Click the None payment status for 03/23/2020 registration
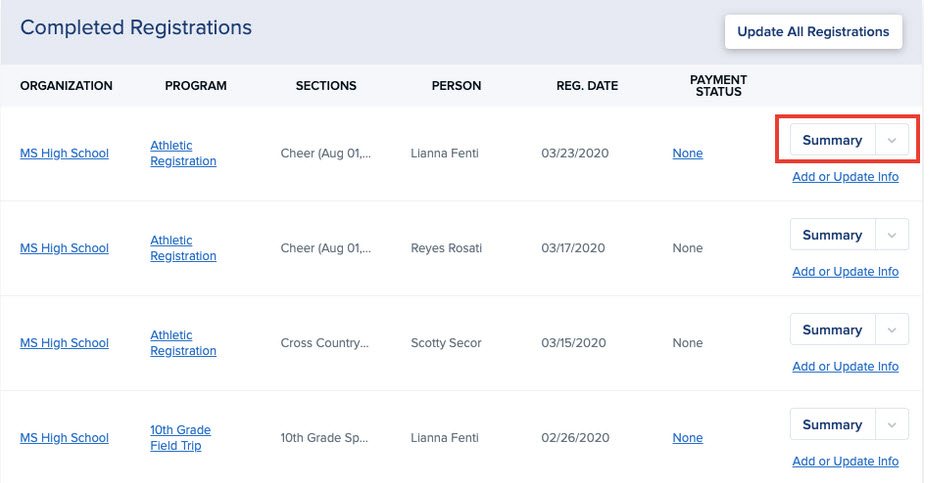The height and width of the screenshot is (483, 929). 687,154
